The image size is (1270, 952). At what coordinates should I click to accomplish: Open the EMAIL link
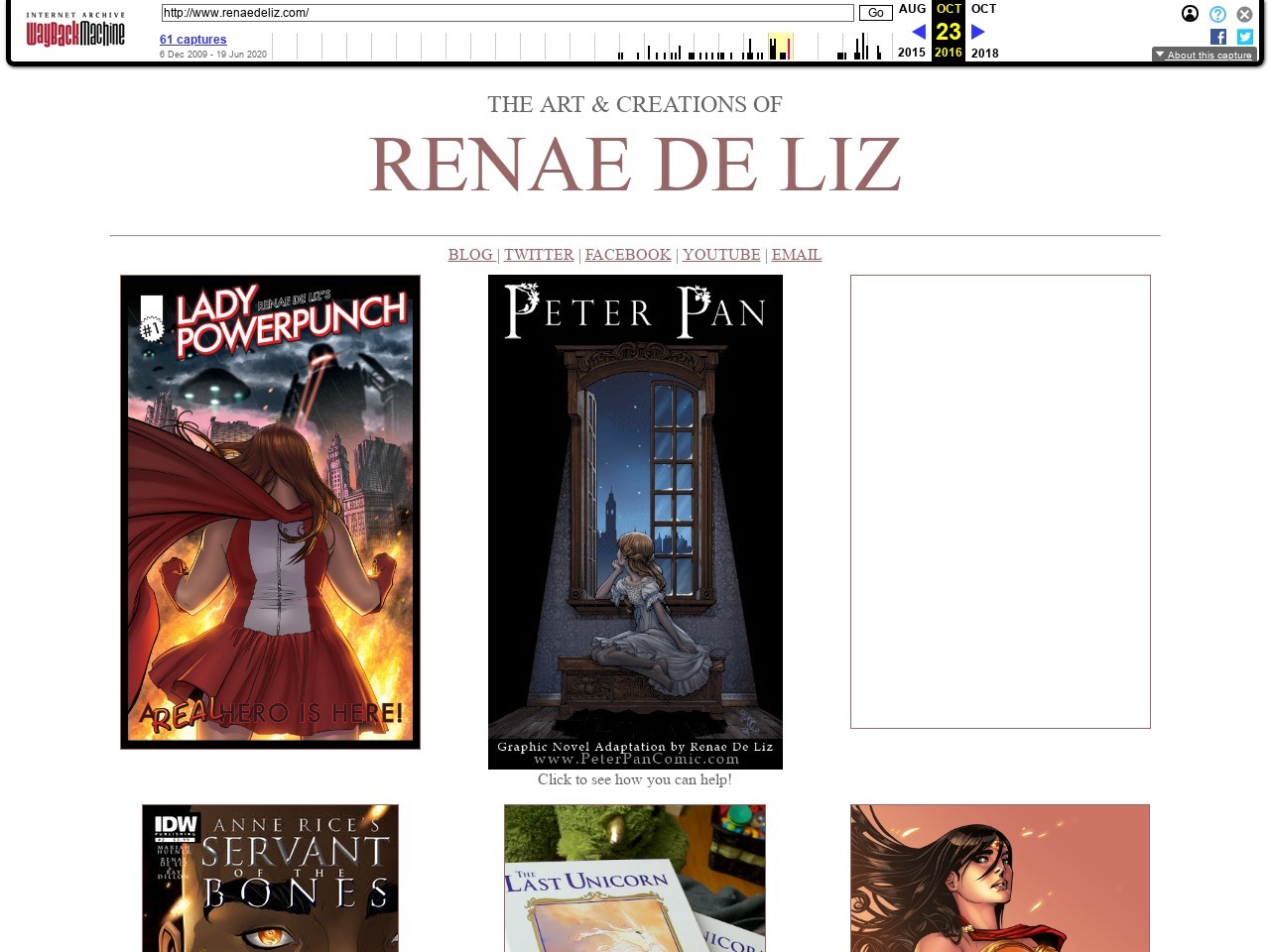(x=797, y=255)
